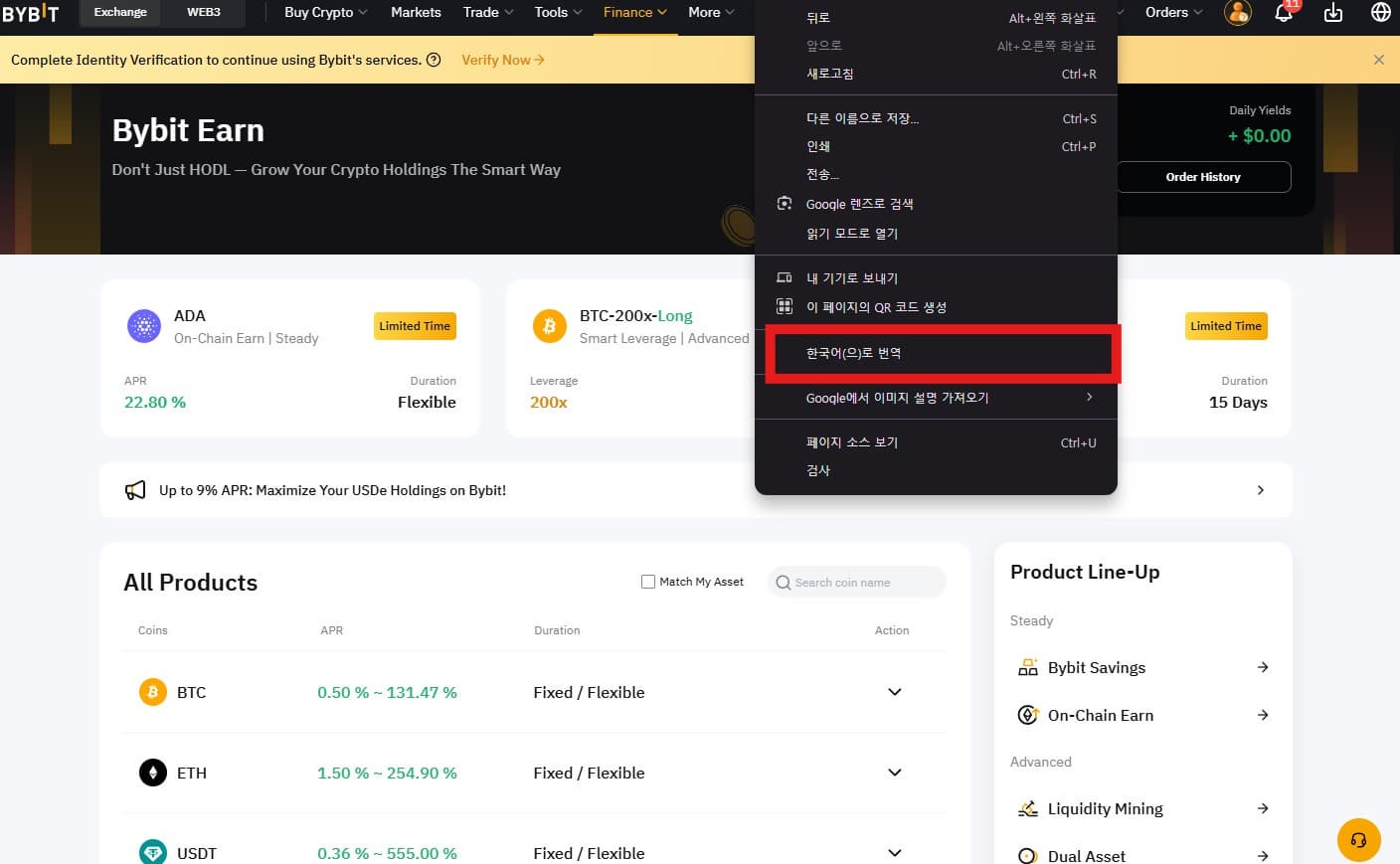Open the announcement banner chevron
Screen dimensions: 1400x864
tap(1261, 490)
